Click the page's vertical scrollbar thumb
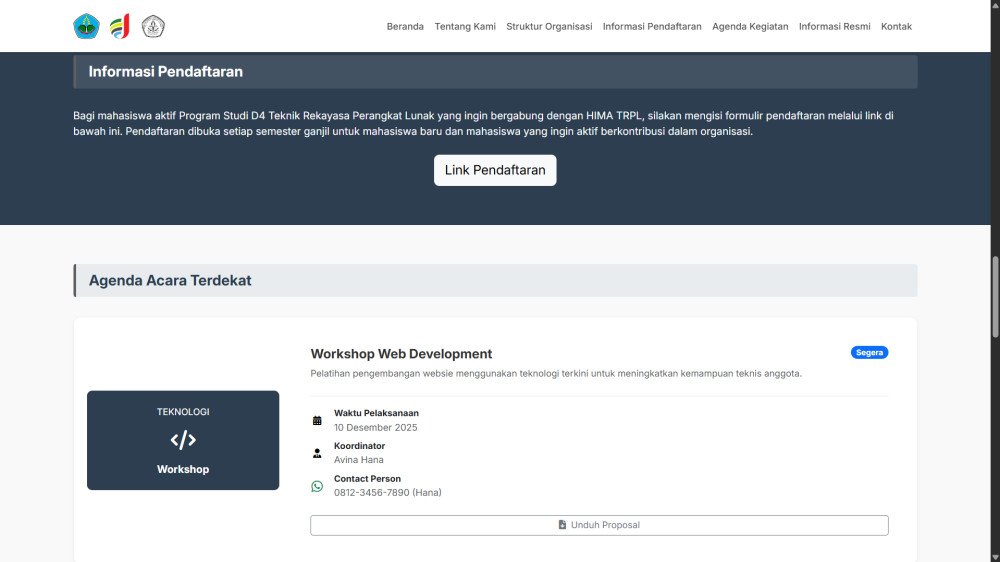 click(994, 297)
